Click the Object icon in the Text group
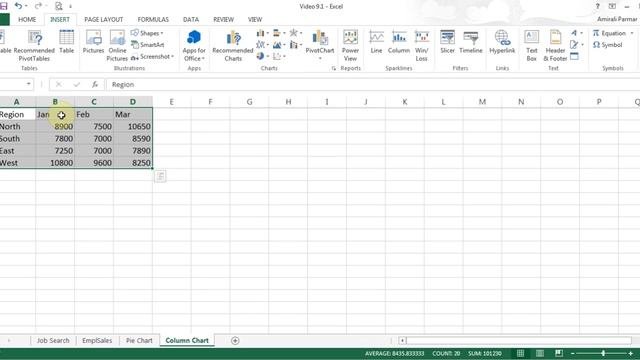The image size is (640, 360). [574, 56]
